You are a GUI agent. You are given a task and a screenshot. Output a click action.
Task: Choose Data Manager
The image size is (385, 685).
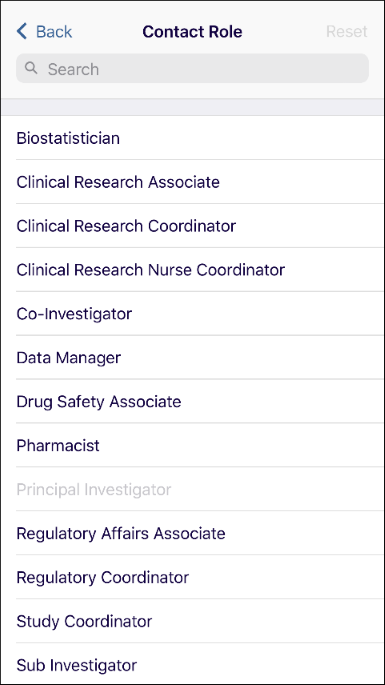coord(192,357)
